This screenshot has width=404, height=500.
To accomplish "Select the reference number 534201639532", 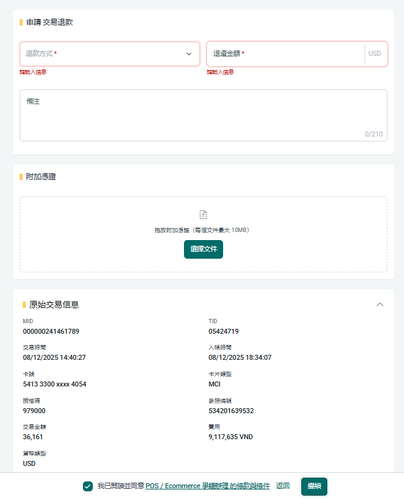I will click(x=231, y=411).
